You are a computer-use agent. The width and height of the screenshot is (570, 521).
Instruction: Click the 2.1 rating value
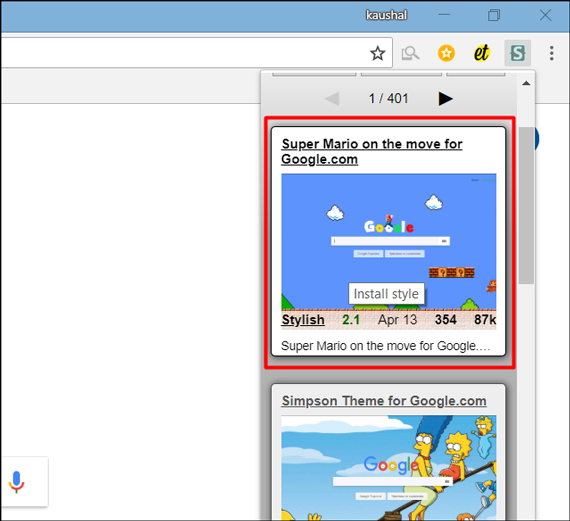pos(351,320)
